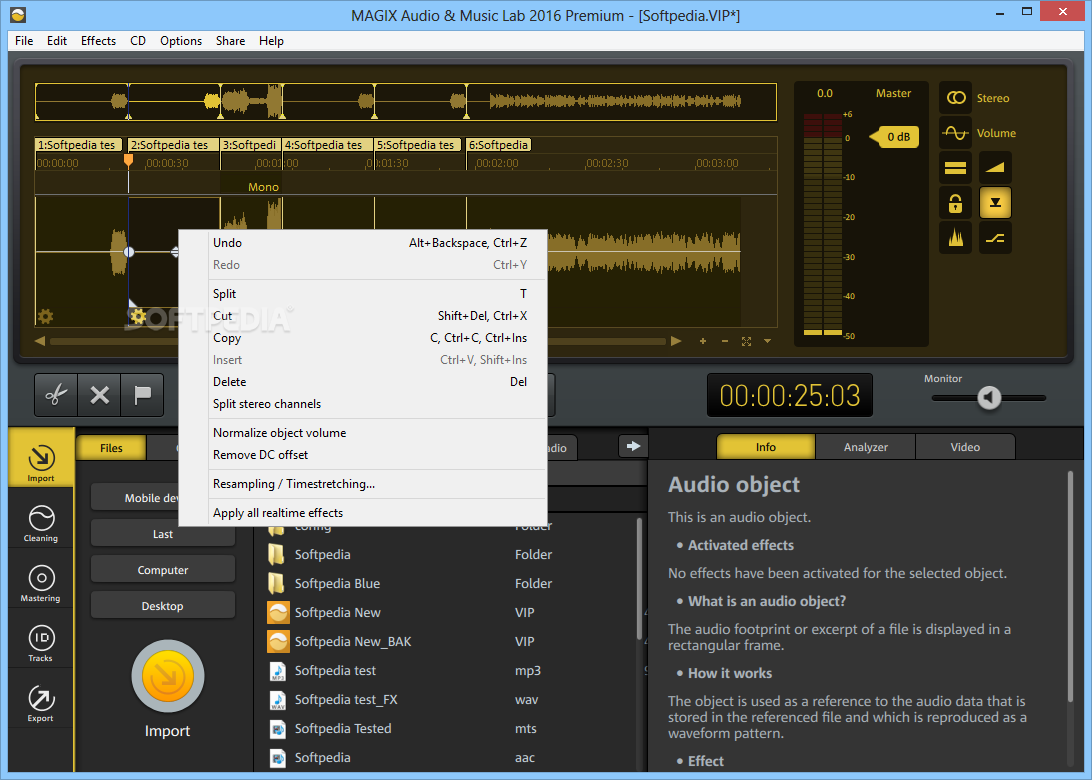This screenshot has width=1092, height=780.
Task: Open the File menu
Action: click(x=24, y=40)
